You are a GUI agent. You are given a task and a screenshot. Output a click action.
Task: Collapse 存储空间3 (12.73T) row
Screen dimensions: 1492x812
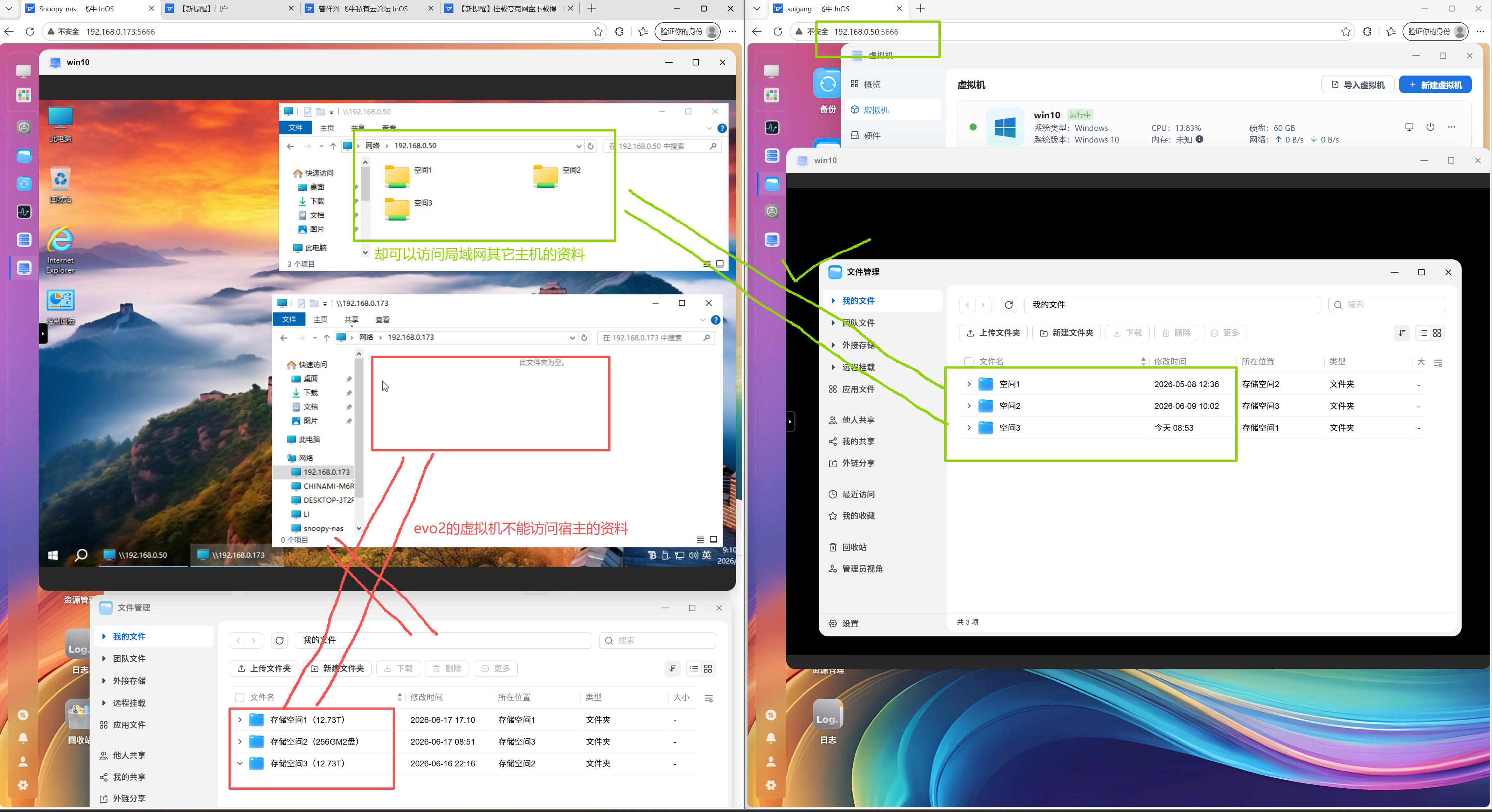tap(239, 763)
